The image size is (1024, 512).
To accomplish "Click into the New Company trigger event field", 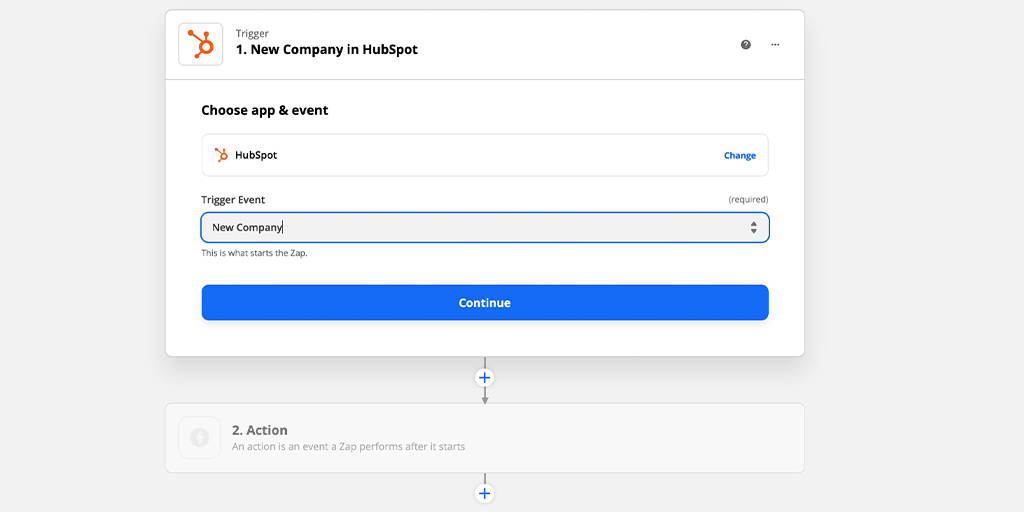I will [x=485, y=227].
